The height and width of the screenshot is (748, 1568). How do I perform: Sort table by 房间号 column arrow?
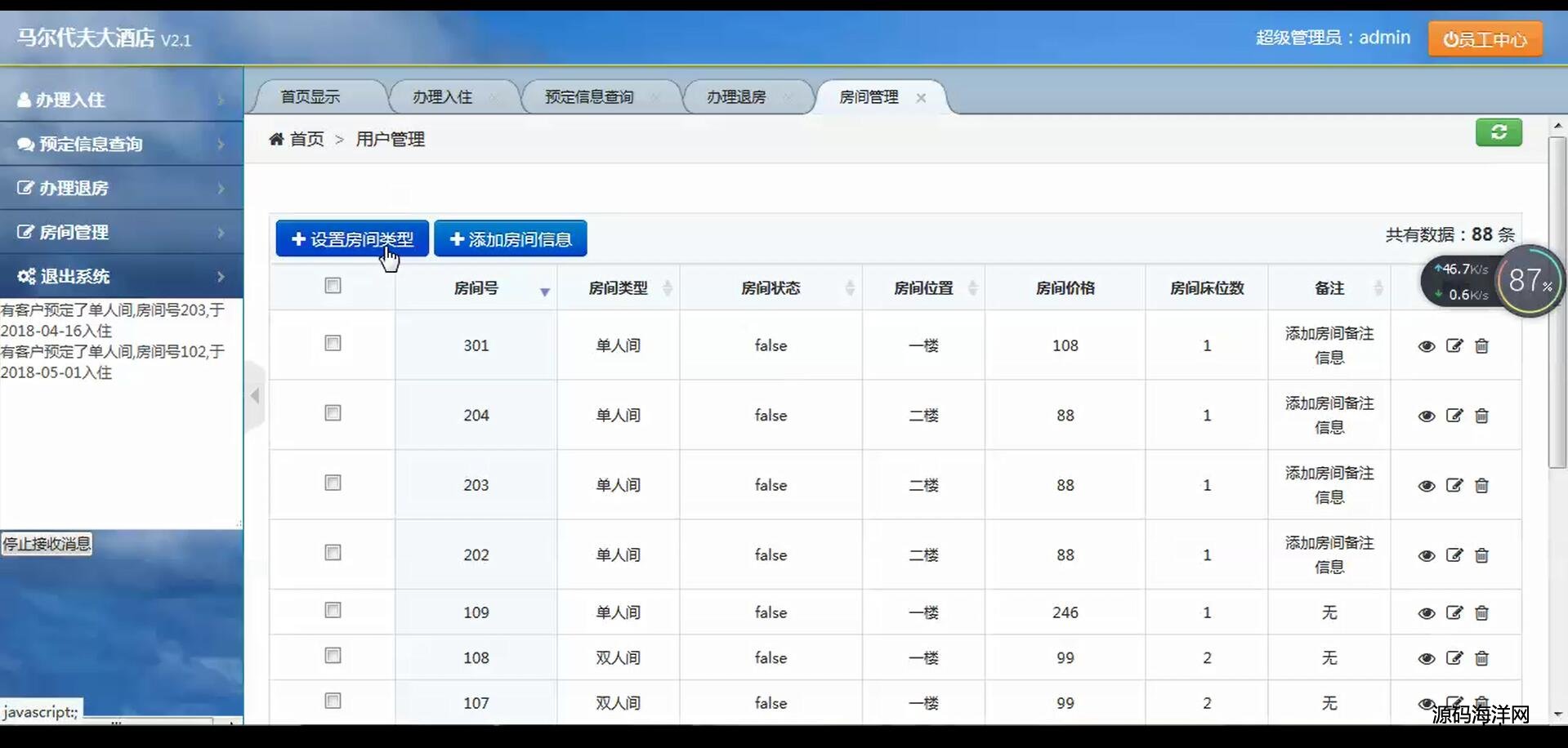point(544,292)
